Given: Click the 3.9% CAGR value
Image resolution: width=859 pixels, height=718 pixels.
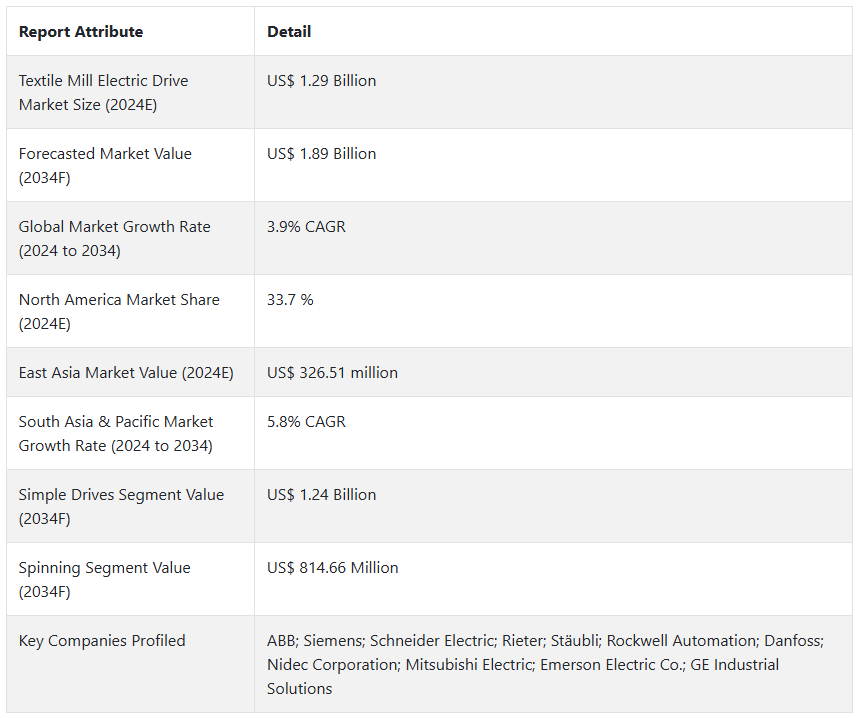Looking at the screenshot, I should pos(306,227).
